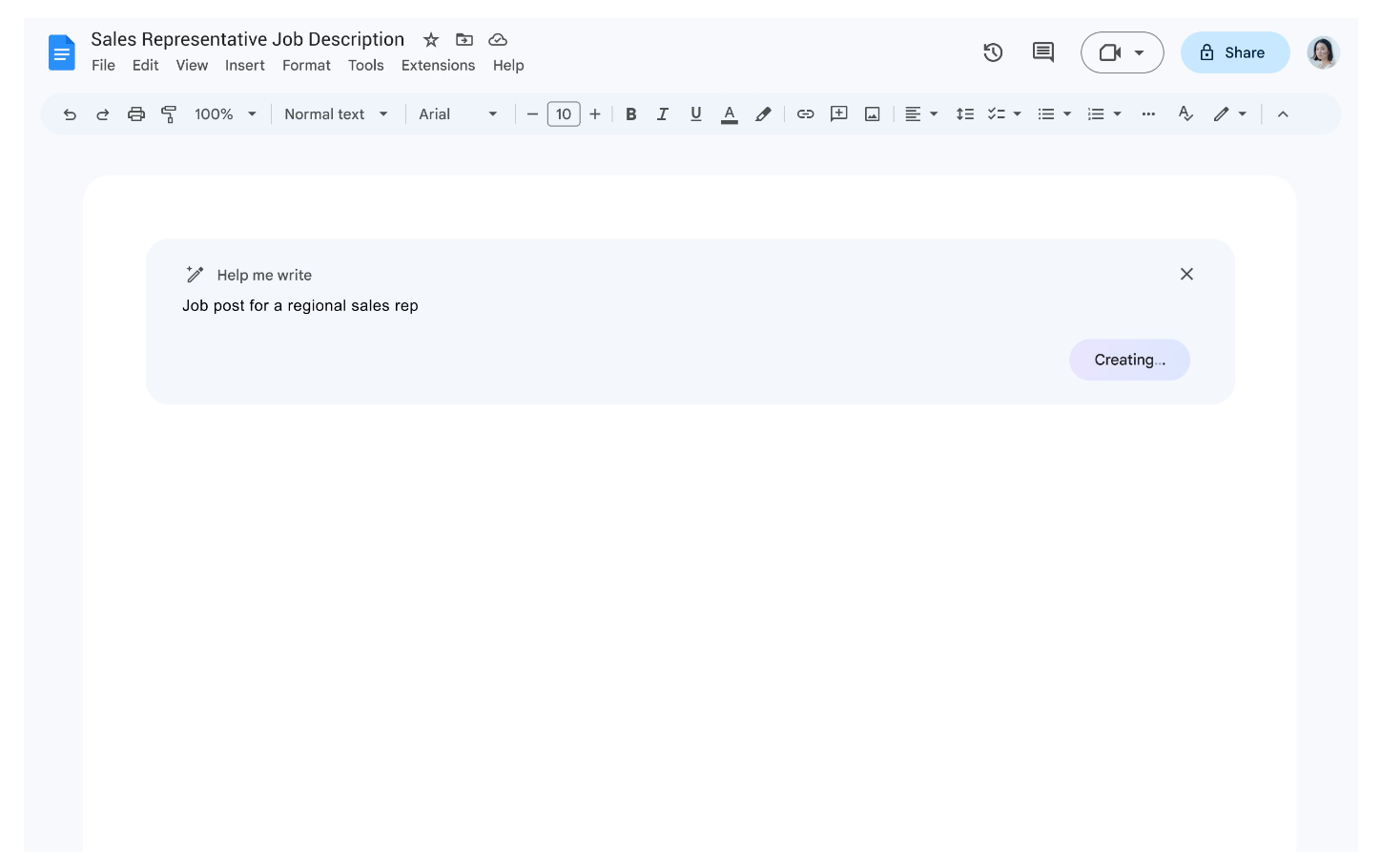This screenshot has height=868, width=1381.
Task: Expand the Normal text style dropdown
Action: [x=336, y=114]
